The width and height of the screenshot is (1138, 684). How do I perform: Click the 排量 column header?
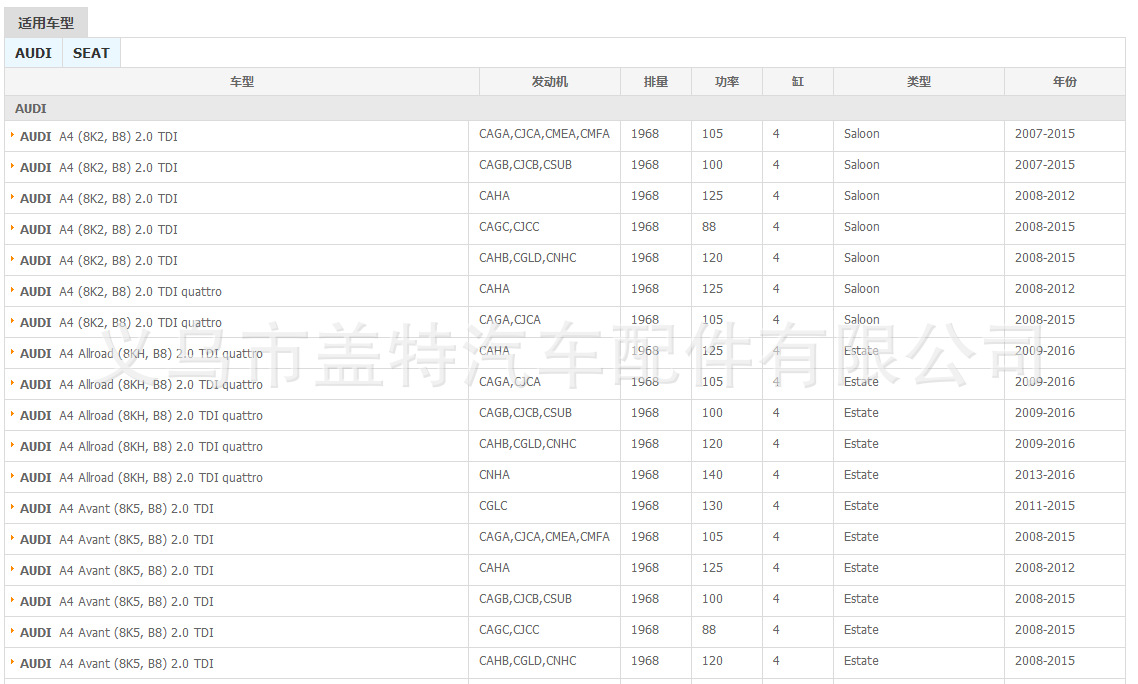(x=656, y=81)
